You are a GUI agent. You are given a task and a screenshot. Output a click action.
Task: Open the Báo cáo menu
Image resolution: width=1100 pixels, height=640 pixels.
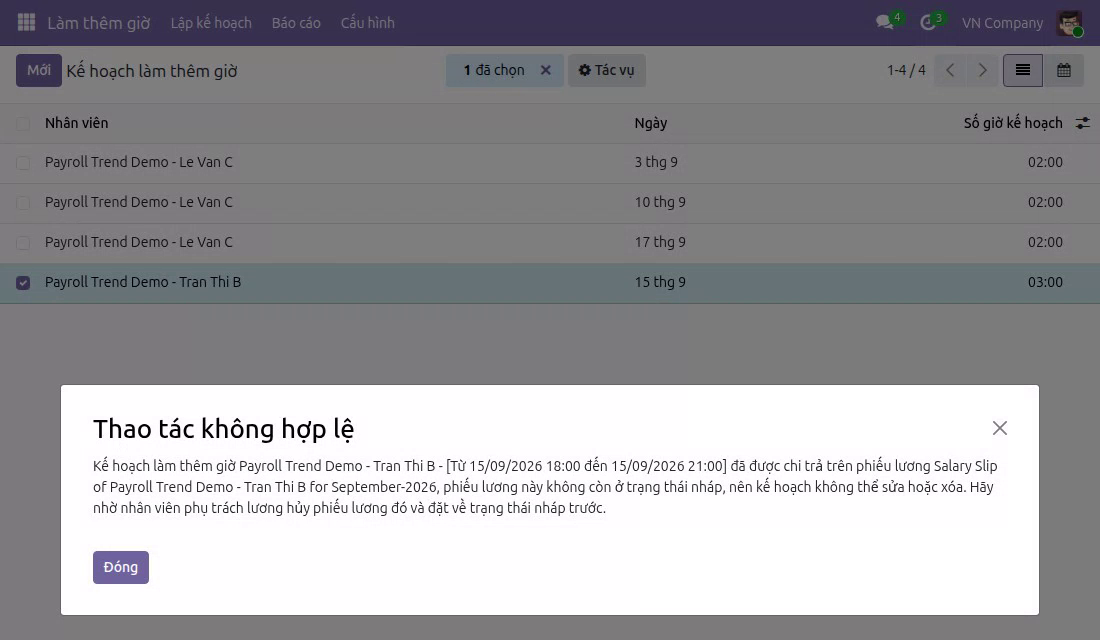coord(296,23)
